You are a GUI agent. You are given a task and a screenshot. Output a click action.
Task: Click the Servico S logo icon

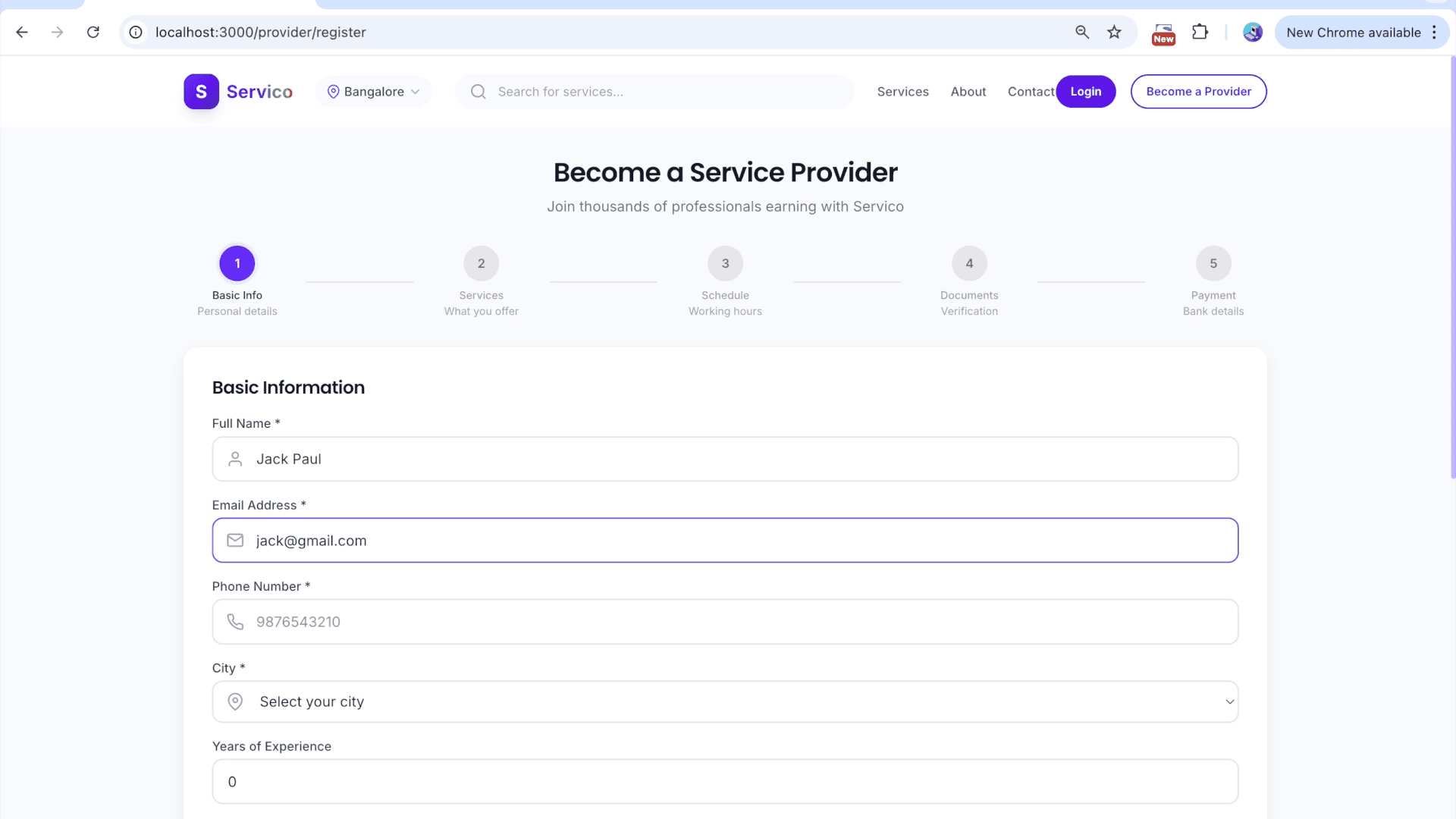[201, 92]
